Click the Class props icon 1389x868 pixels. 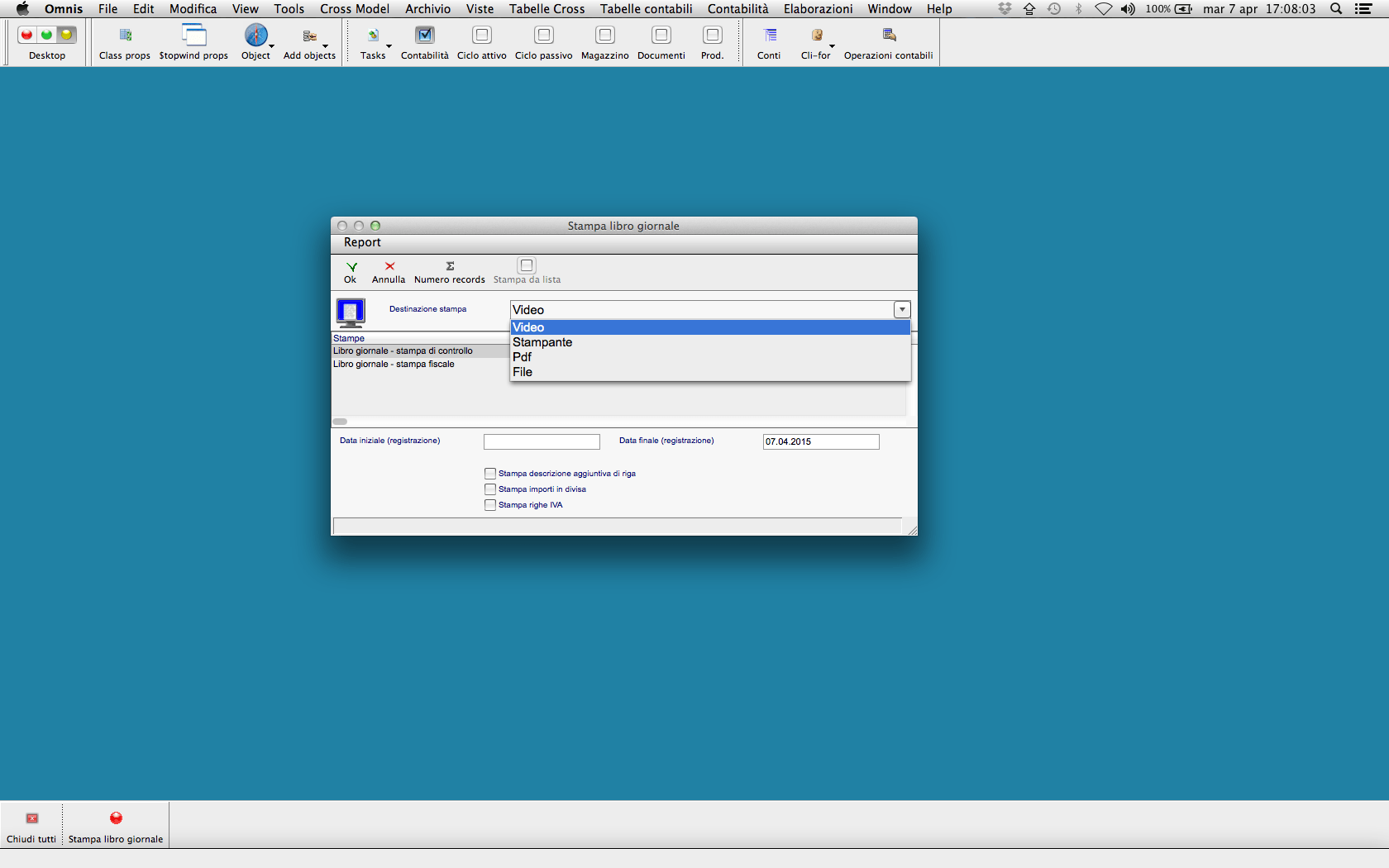pos(125,36)
